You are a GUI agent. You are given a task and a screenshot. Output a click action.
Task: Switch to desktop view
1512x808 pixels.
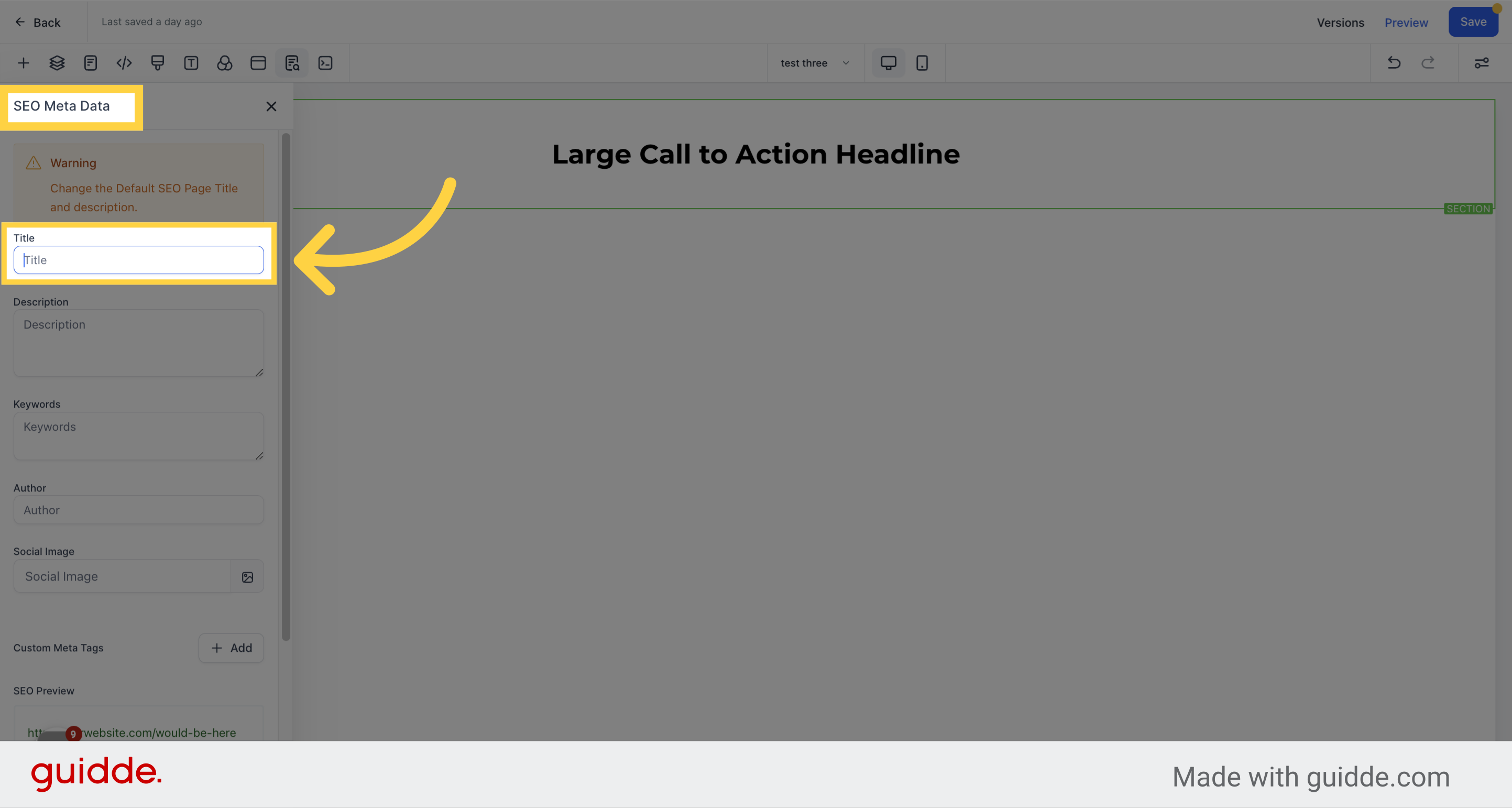click(888, 63)
